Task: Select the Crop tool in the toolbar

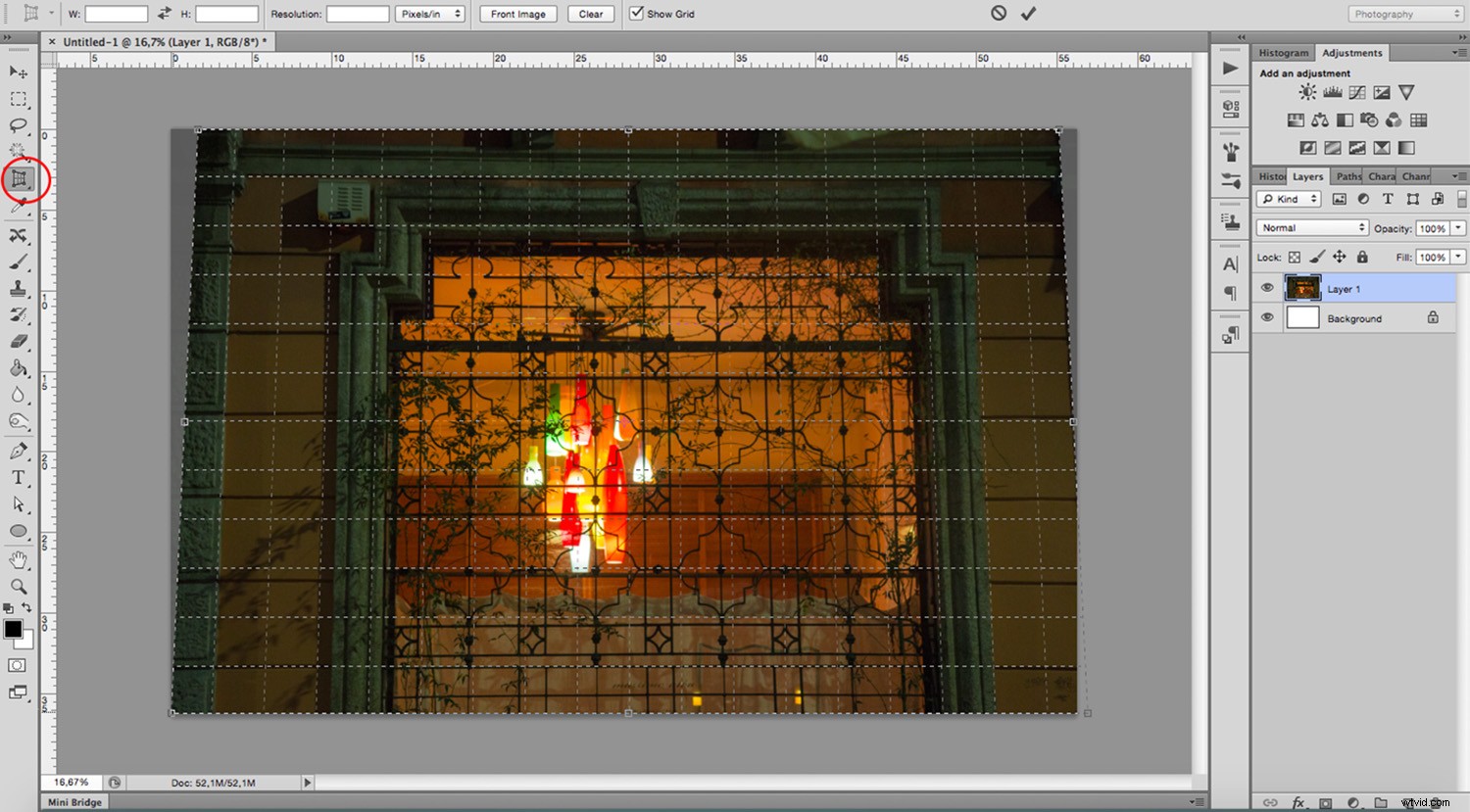Action: [18, 179]
